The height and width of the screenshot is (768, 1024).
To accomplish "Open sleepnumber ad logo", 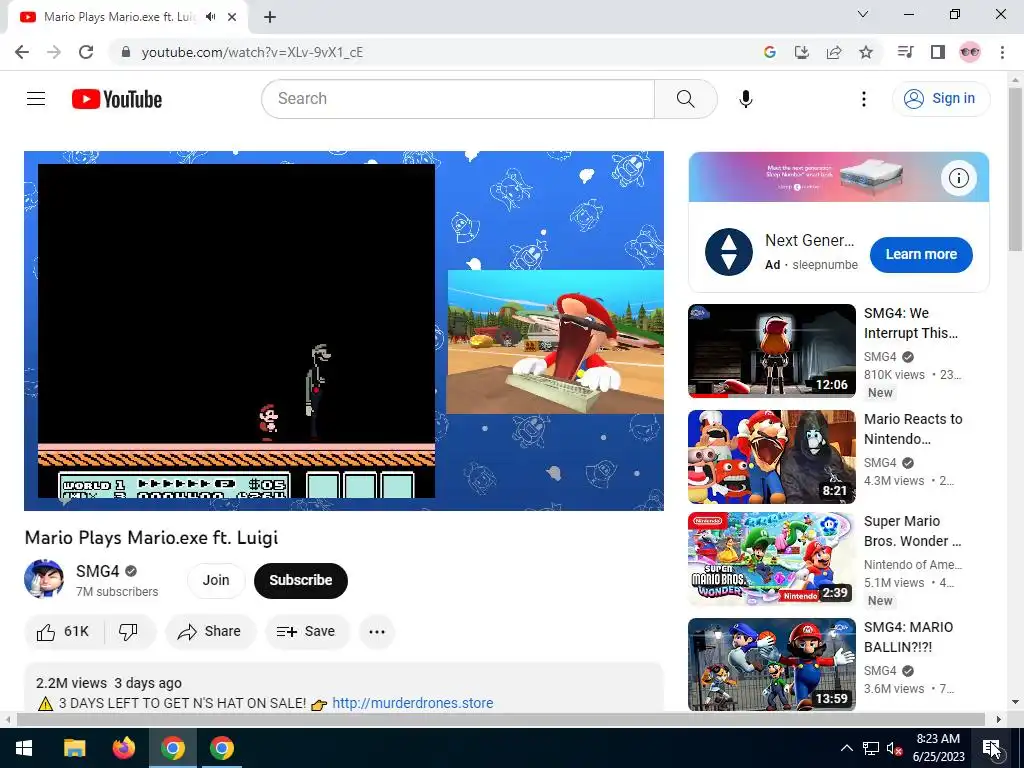I will [x=729, y=252].
